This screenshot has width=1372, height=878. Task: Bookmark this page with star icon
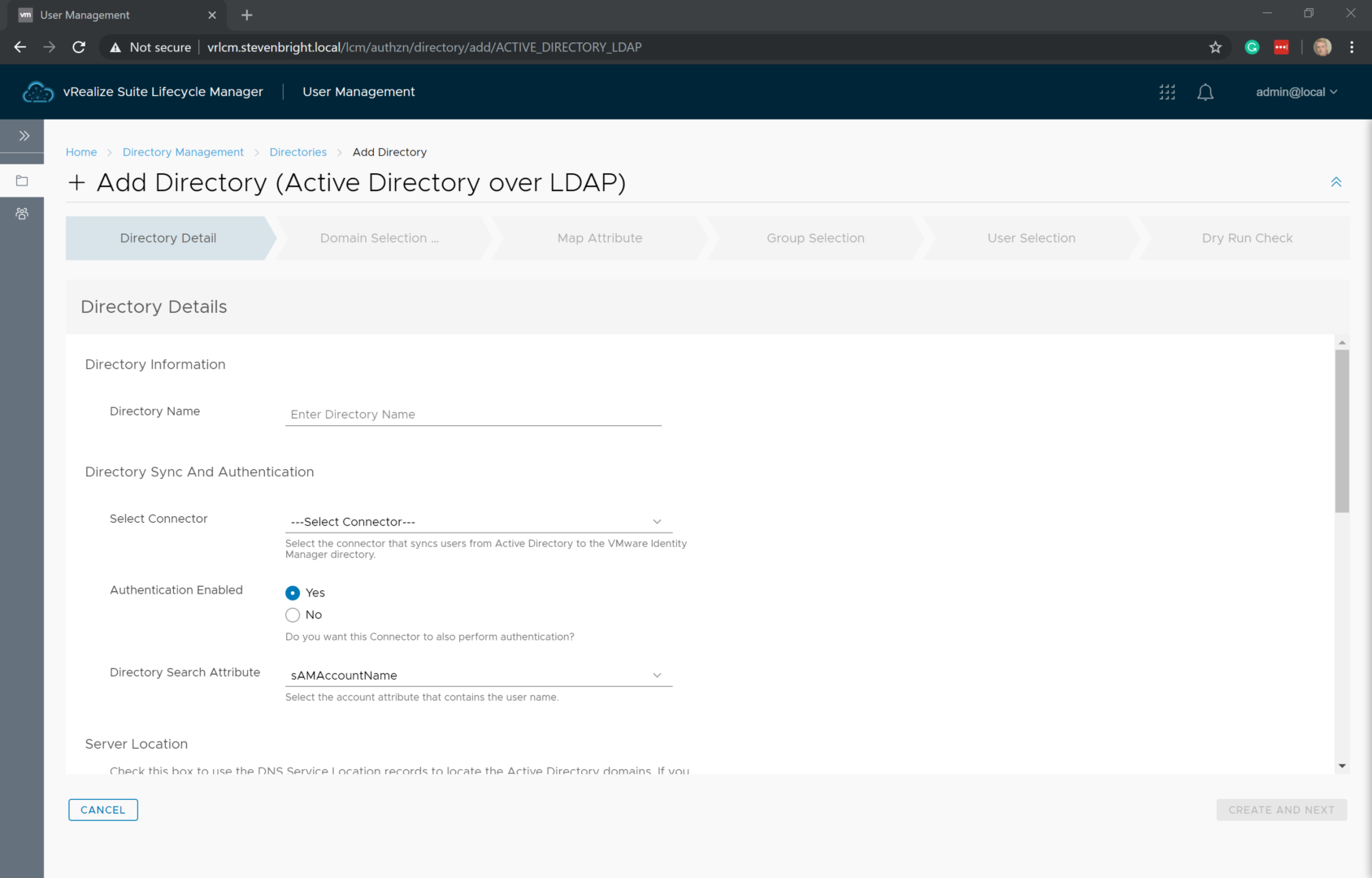pyautogui.click(x=1215, y=47)
